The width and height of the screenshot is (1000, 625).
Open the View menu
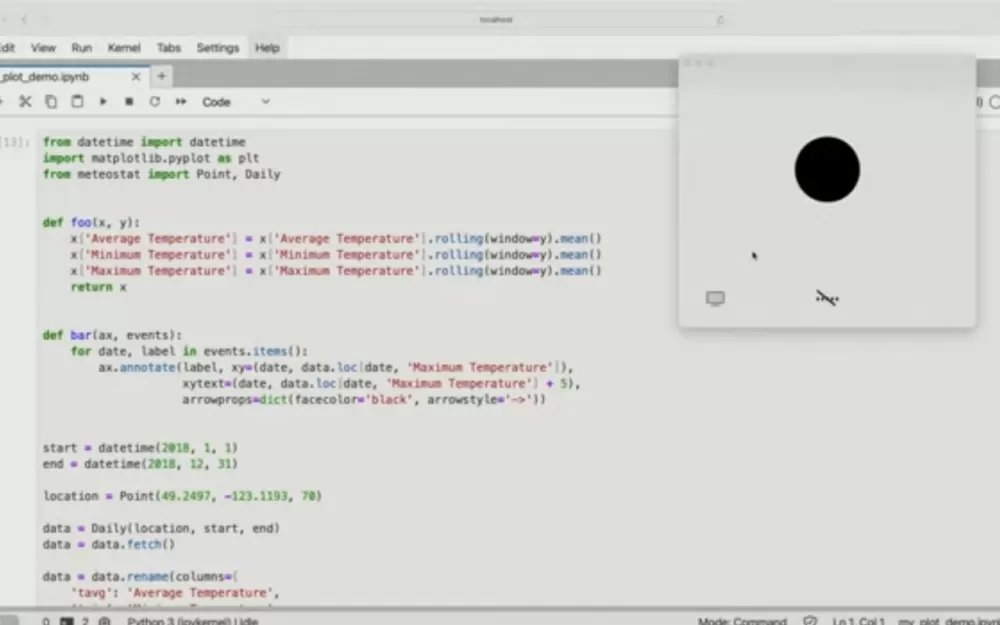43,48
